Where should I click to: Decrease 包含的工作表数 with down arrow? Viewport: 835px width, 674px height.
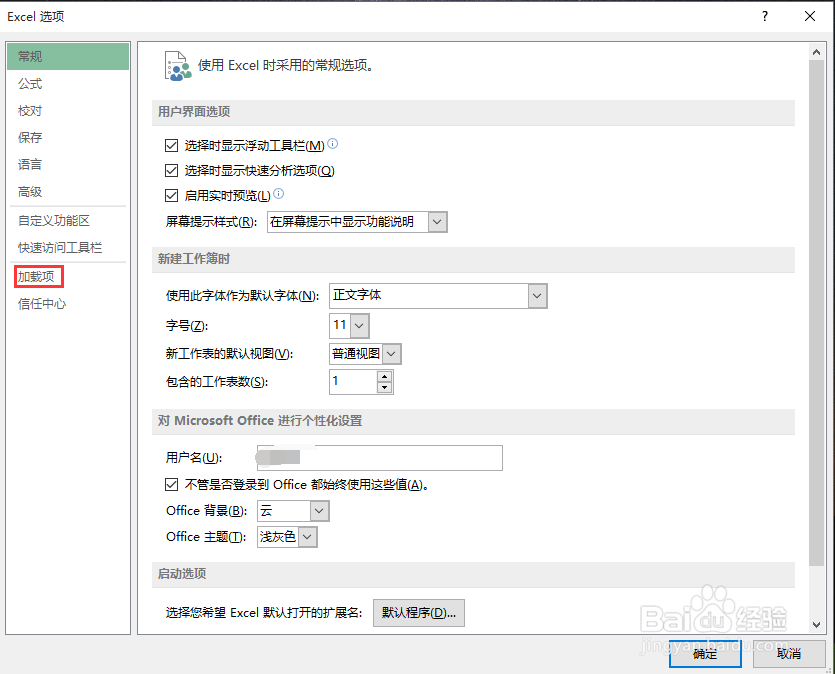[384, 387]
